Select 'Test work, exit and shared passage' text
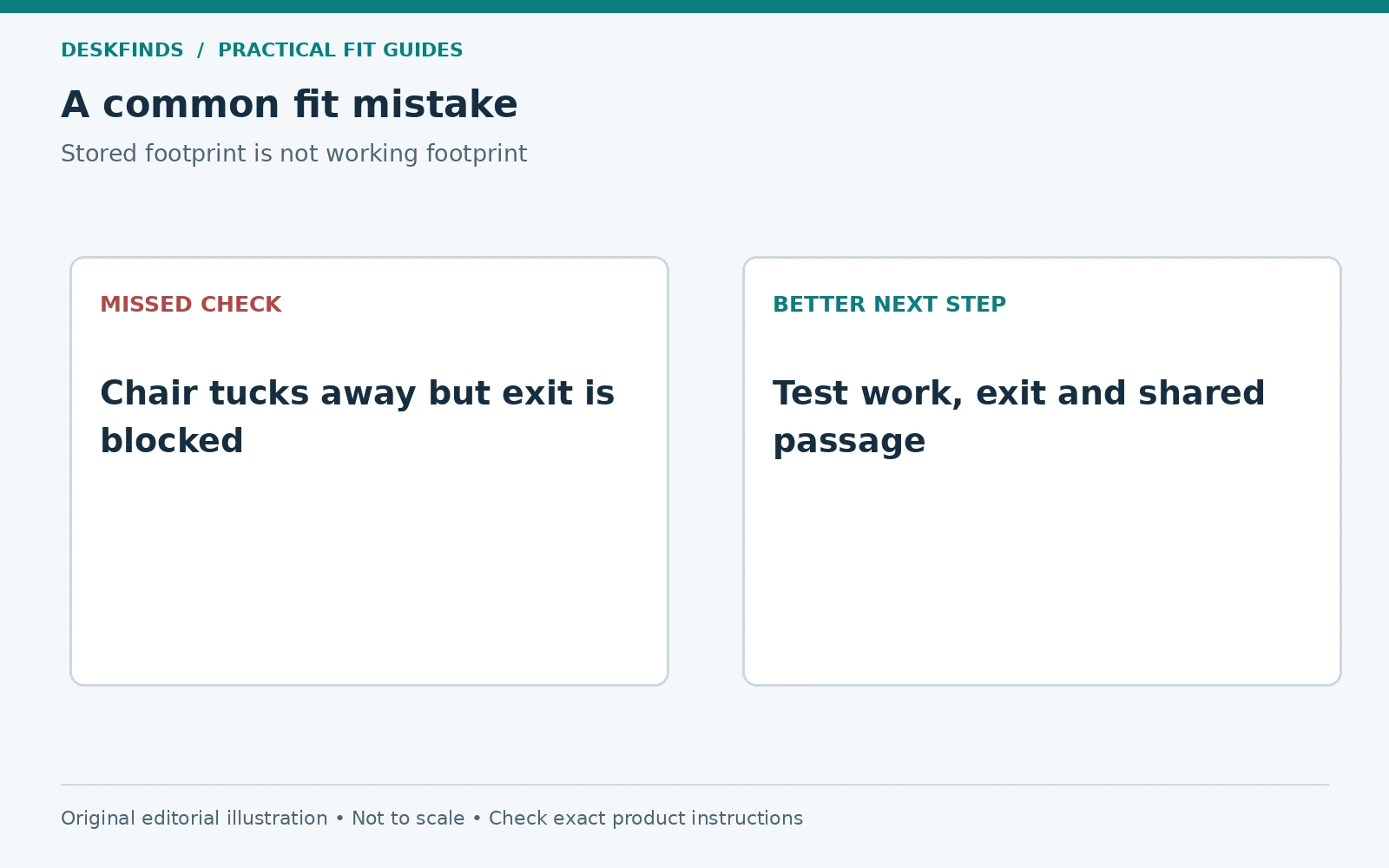 point(1018,417)
